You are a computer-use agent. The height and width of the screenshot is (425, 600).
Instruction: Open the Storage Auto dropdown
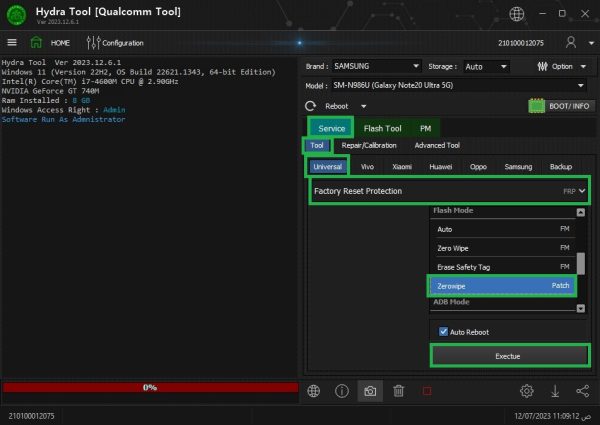click(x=486, y=67)
